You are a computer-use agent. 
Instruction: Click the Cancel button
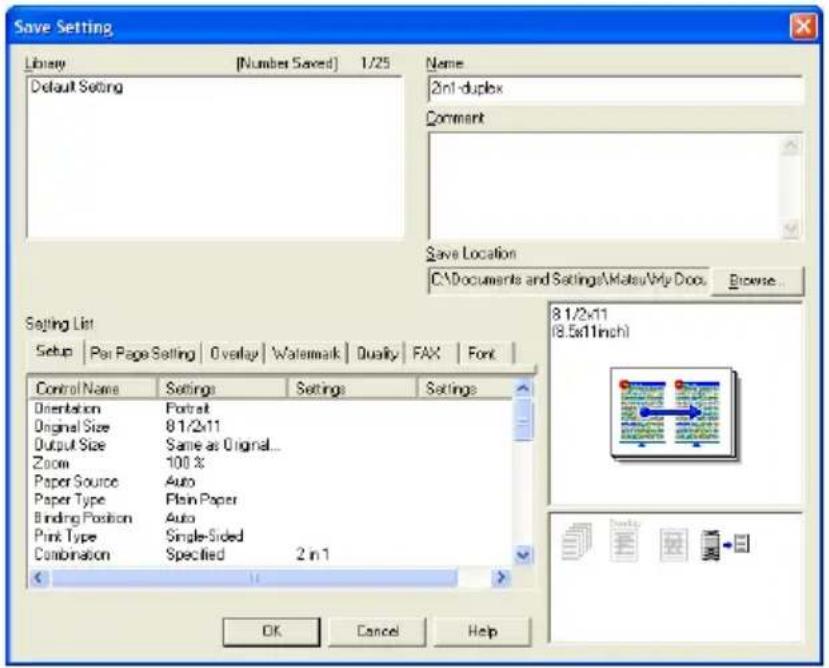pyautogui.click(x=377, y=631)
